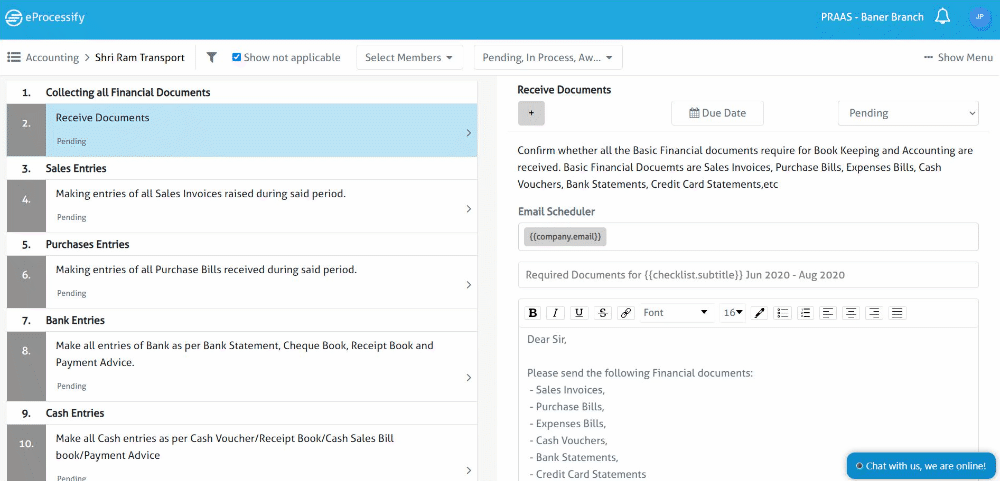Image resolution: width=1000 pixels, height=481 pixels.
Task: Select Making entries of Sales Invoices task
Action: tap(242, 206)
